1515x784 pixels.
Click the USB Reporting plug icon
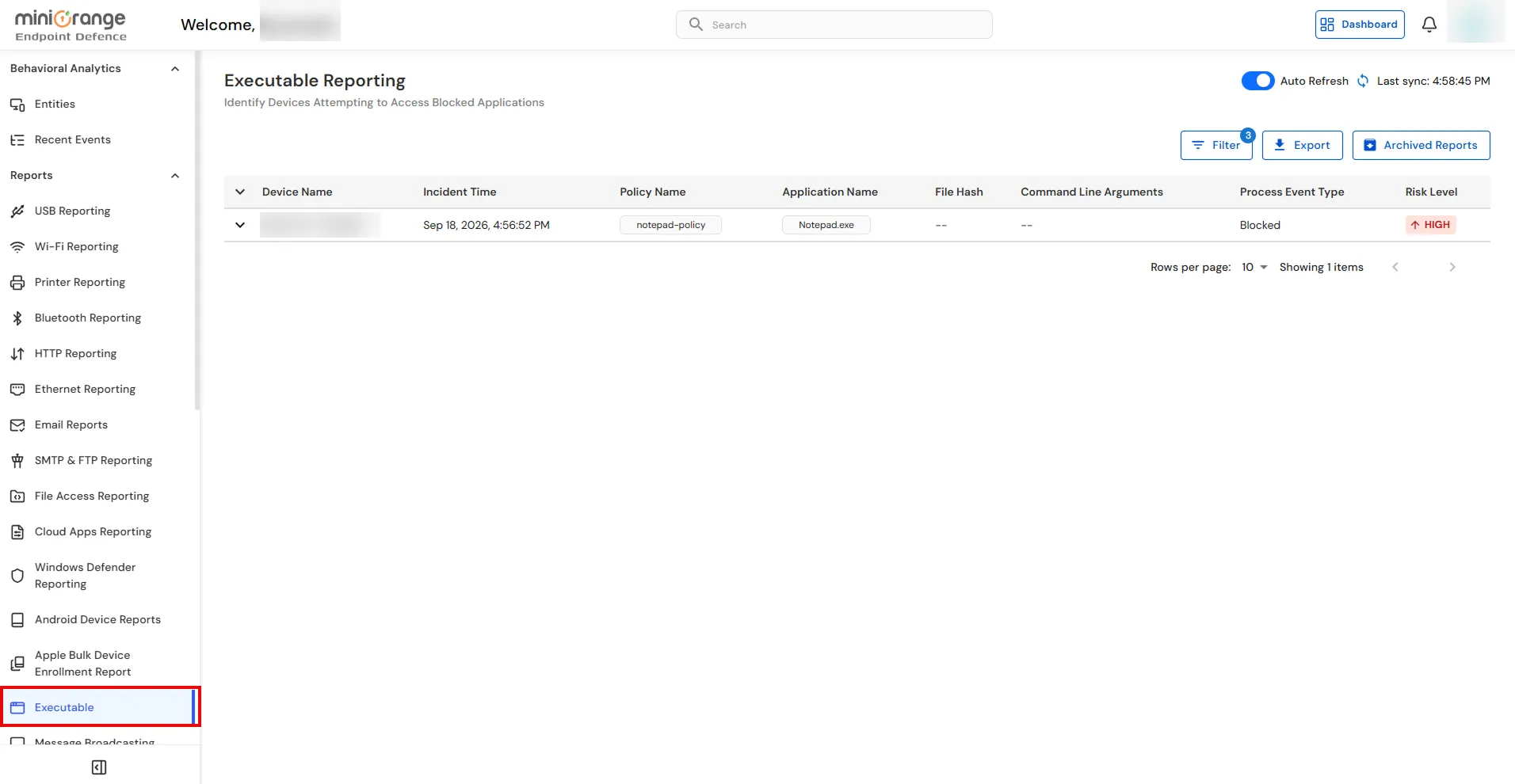click(x=17, y=211)
